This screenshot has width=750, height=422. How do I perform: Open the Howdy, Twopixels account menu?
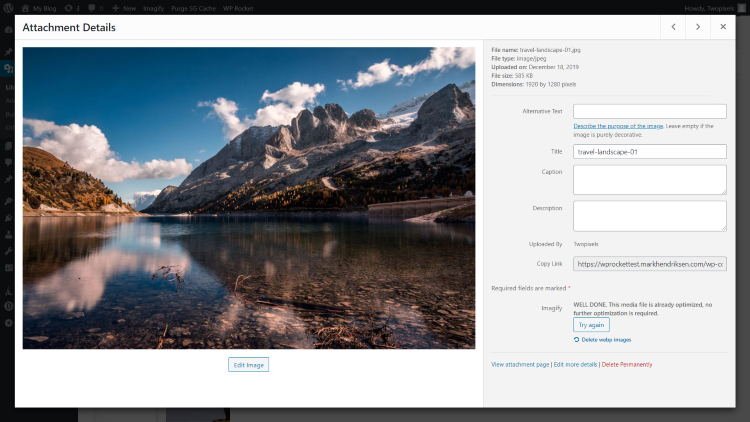pos(715,8)
